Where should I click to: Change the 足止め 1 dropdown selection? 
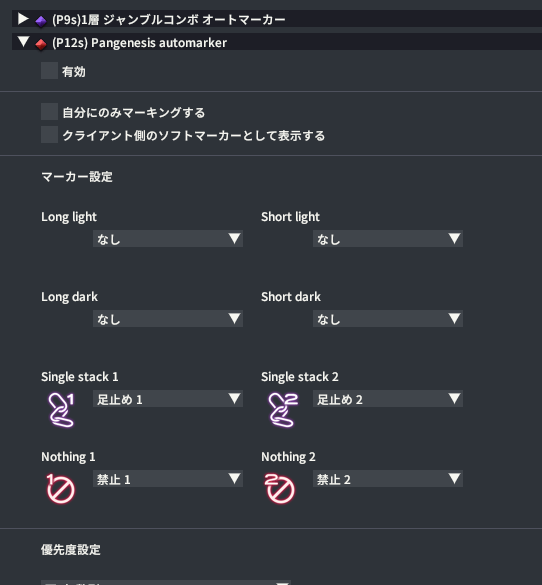pyautogui.click(x=168, y=399)
